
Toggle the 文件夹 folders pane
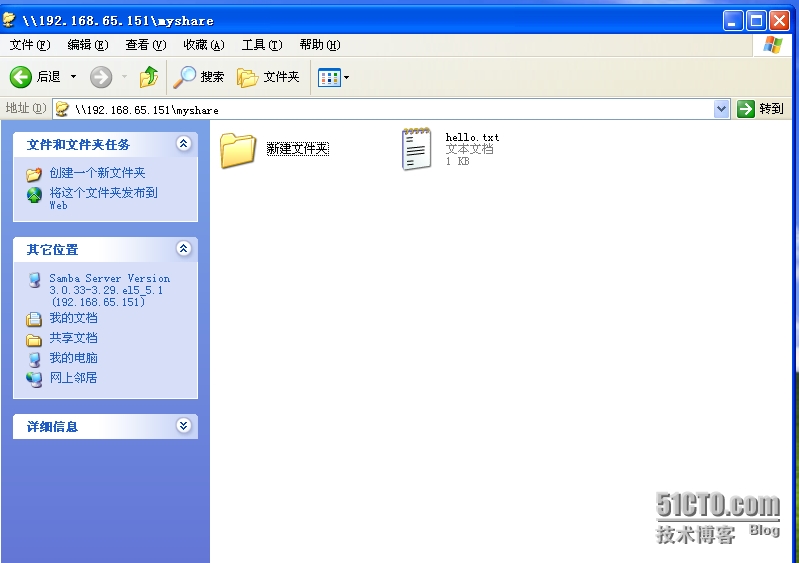268,77
